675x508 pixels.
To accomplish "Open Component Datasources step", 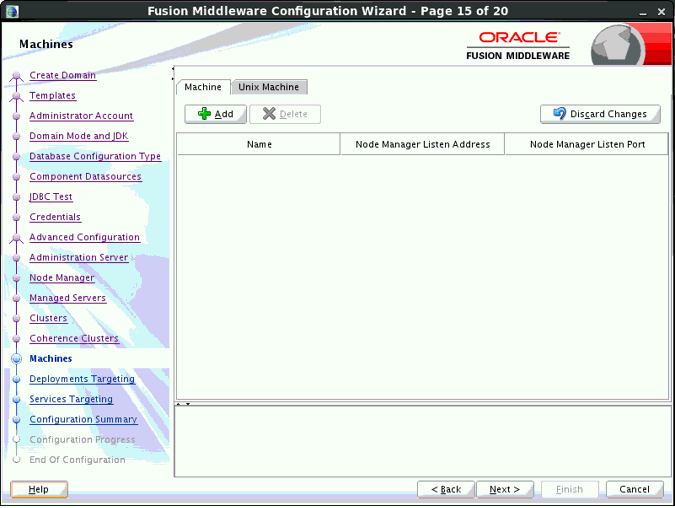I will (85, 177).
